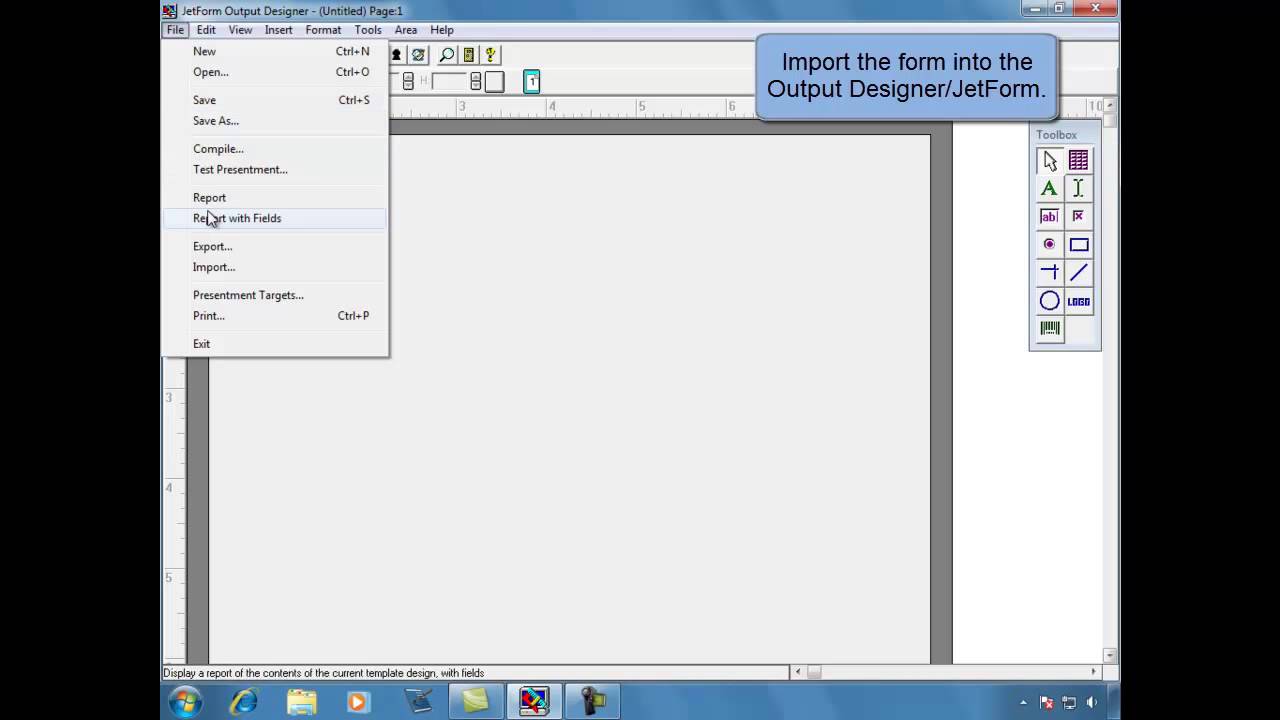Open the Area menu

(x=406, y=30)
